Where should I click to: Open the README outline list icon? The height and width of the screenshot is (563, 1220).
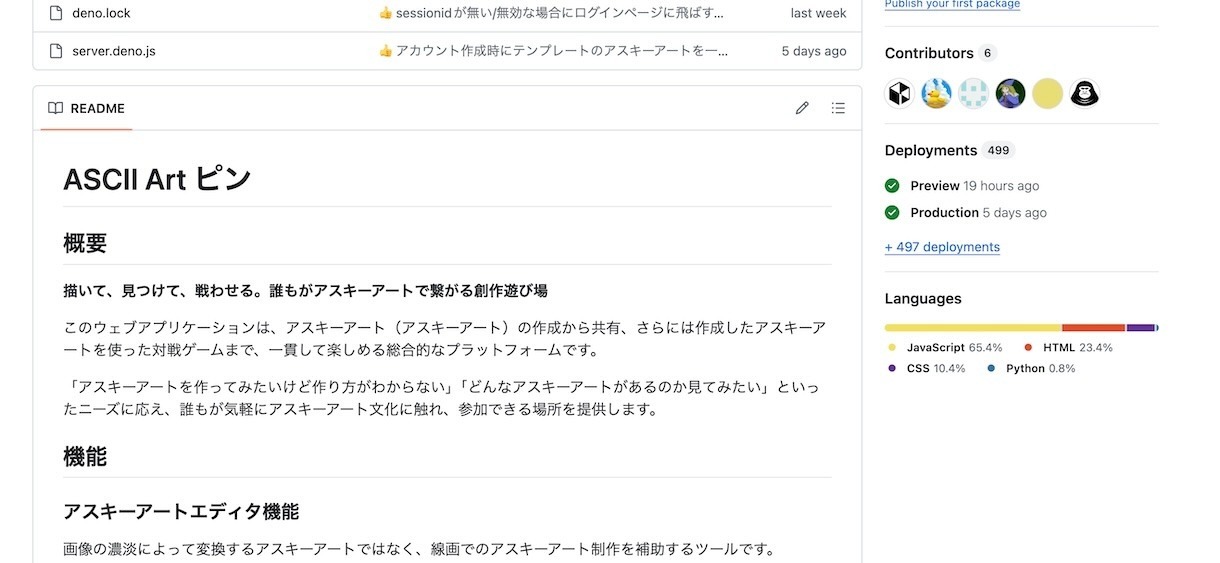838,108
